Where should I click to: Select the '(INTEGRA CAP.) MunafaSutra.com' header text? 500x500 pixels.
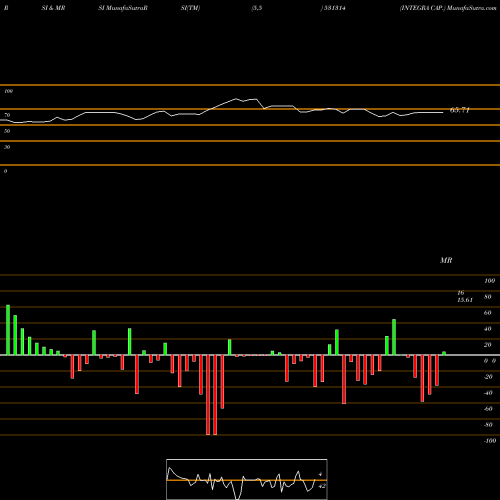point(448,8)
